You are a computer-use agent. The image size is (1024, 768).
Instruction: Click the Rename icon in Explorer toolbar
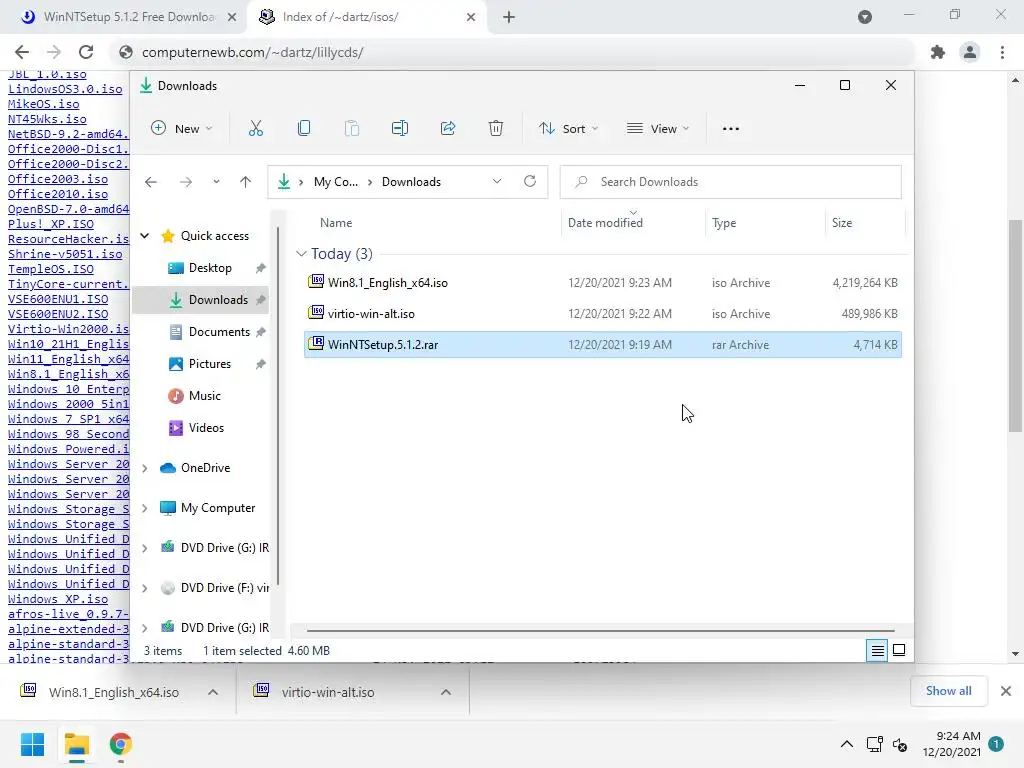(x=400, y=129)
